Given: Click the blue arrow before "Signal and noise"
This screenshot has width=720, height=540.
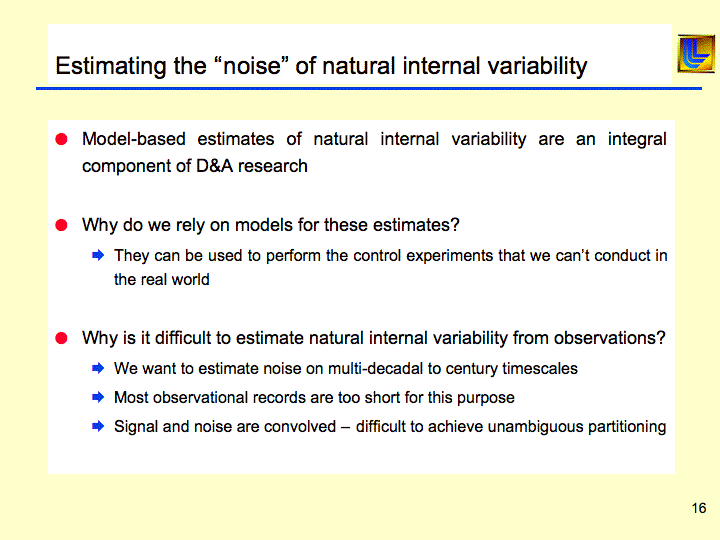Looking at the screenshot, I should point(98,426).
